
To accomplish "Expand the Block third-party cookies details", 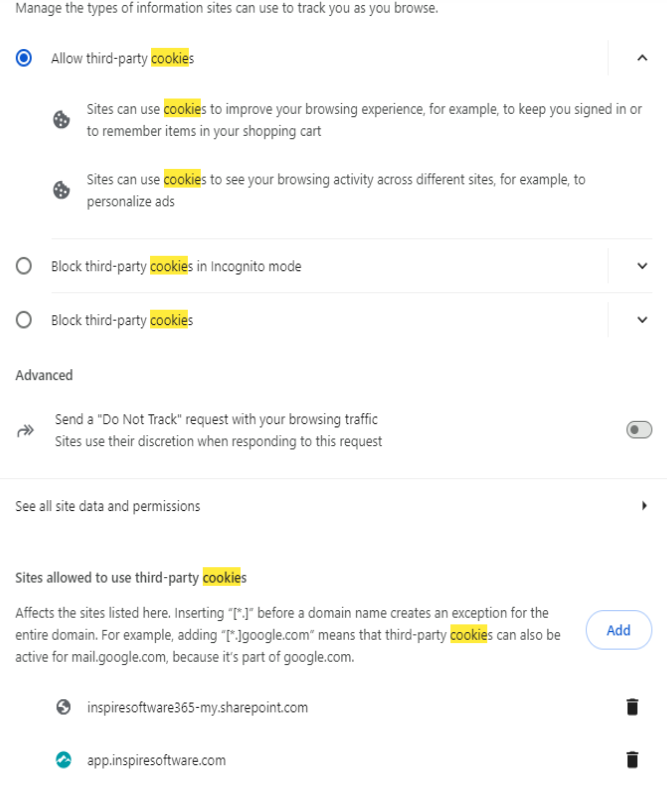I will click(642, 320).
